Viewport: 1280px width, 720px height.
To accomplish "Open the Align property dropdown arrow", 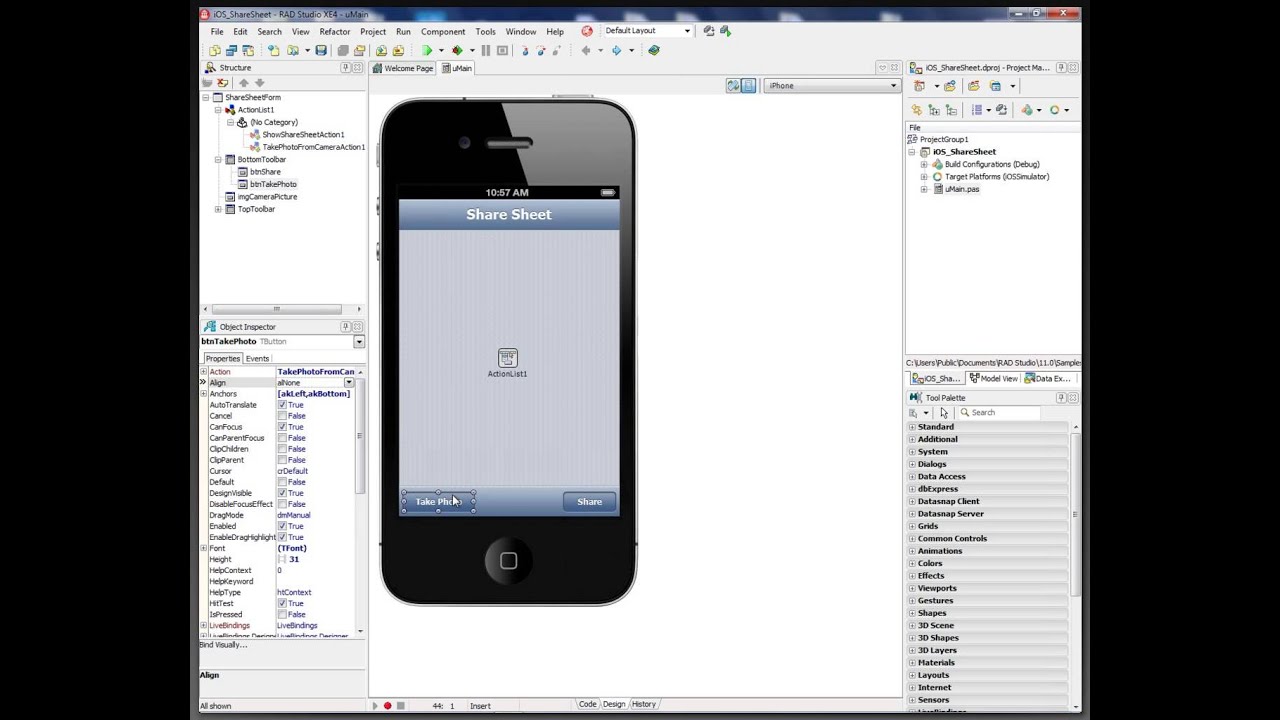I will click(x=349, y=383).
